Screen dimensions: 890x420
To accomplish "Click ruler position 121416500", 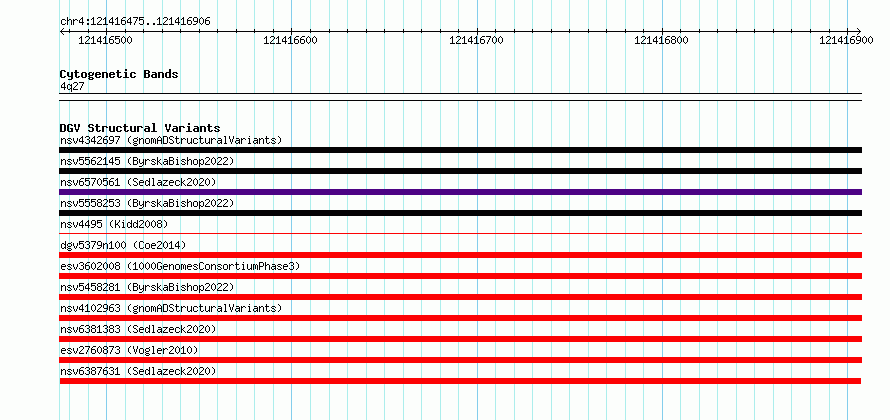I will (105, 40).
